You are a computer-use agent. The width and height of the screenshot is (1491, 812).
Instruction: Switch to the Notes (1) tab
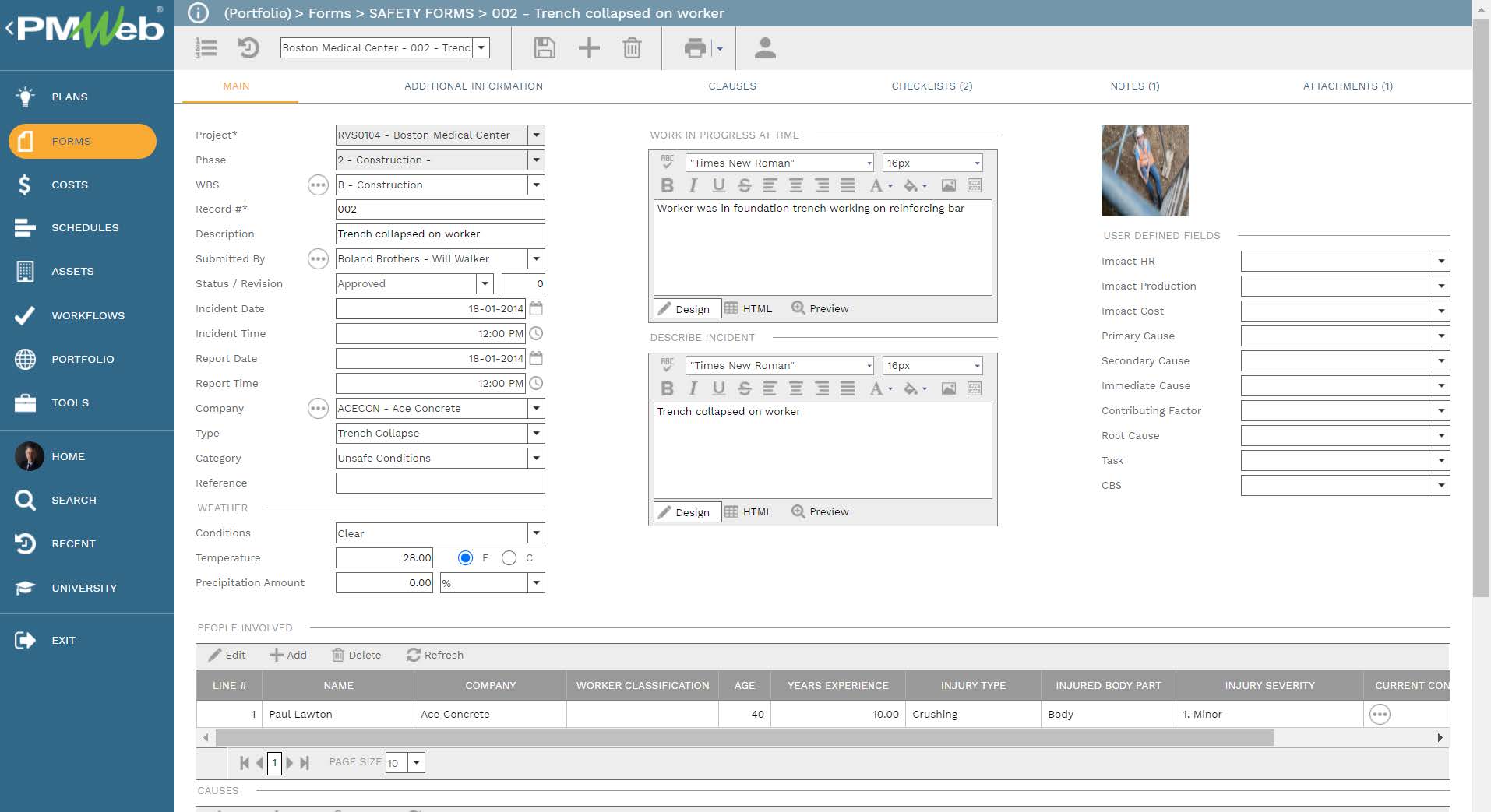click(x=1135, y=86)
